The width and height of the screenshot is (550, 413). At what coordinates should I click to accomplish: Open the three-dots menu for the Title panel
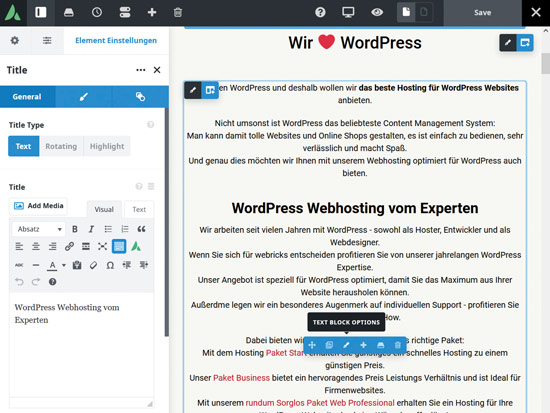tap(141, 70)
